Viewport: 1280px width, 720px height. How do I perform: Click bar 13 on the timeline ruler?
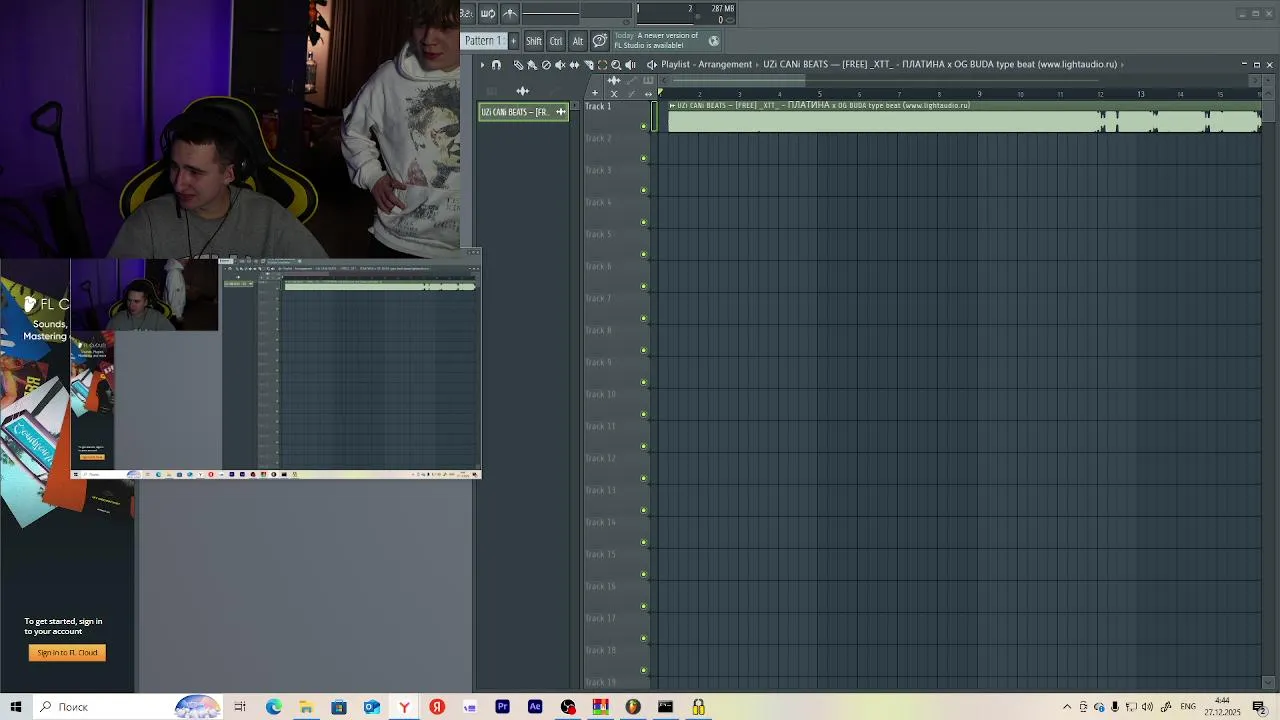click(1140, 94)
